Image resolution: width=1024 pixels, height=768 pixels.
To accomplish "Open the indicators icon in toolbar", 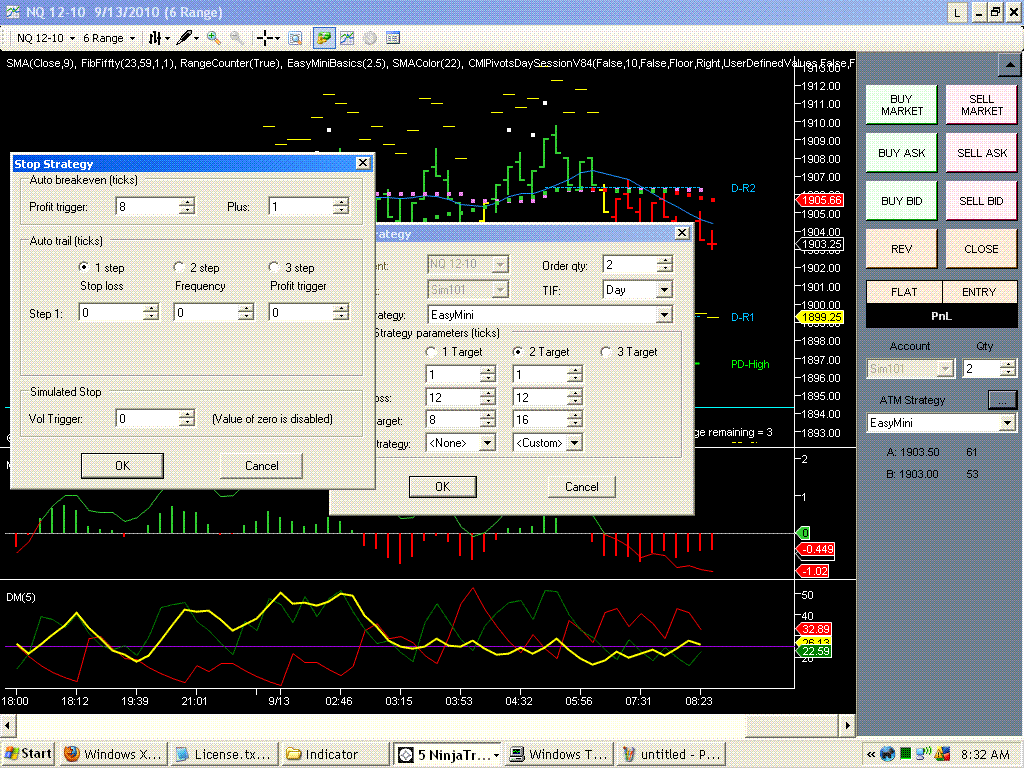I will pyautogui.click(x=347, y=38).
